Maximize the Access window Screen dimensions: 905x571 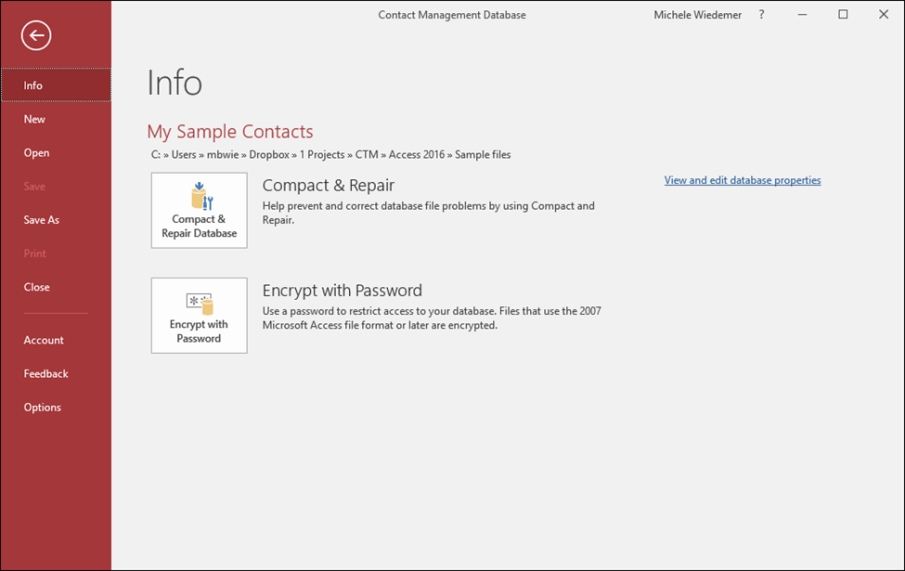click(843, 14)
